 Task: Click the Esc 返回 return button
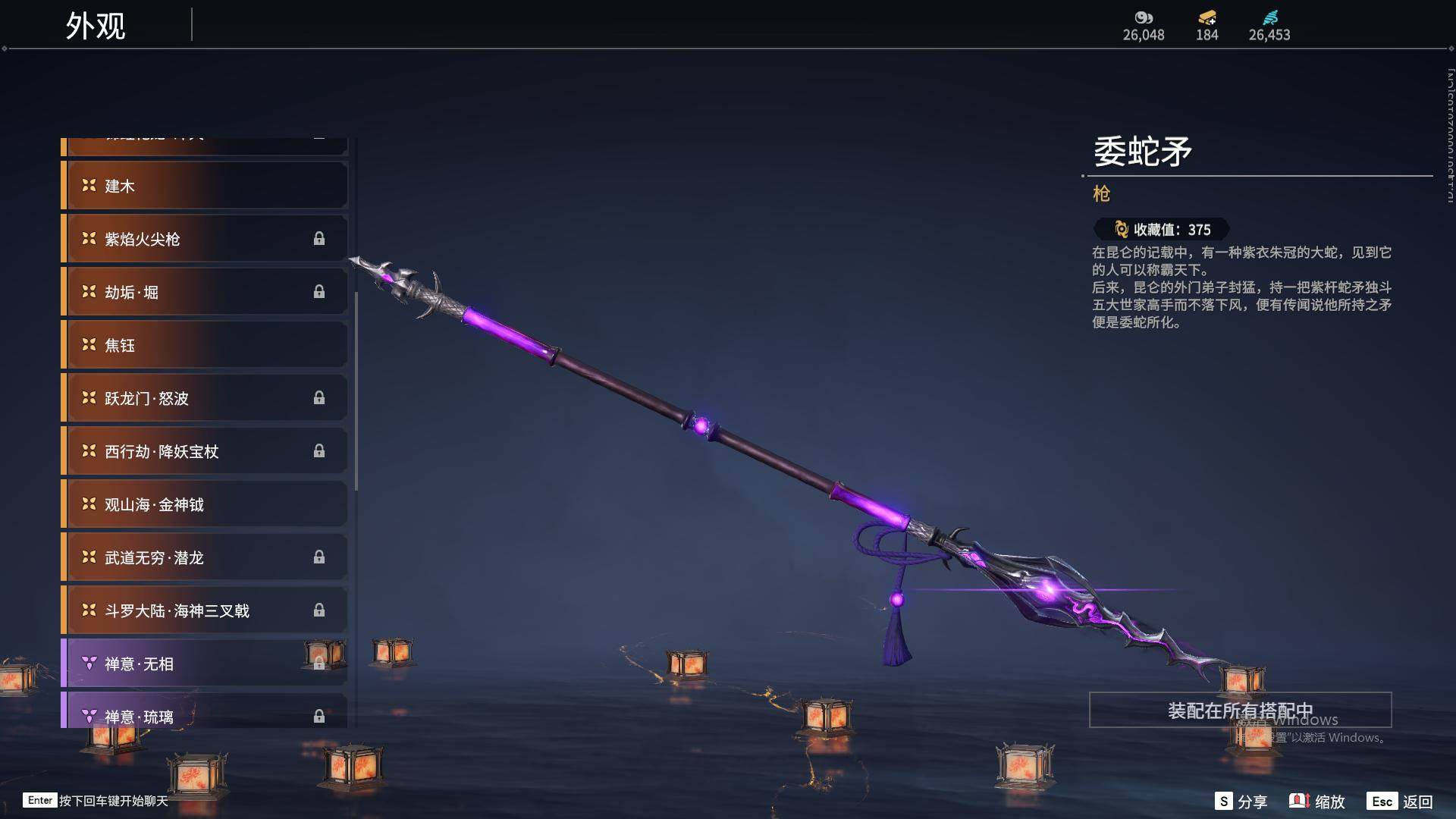[x=1400, y=802]
